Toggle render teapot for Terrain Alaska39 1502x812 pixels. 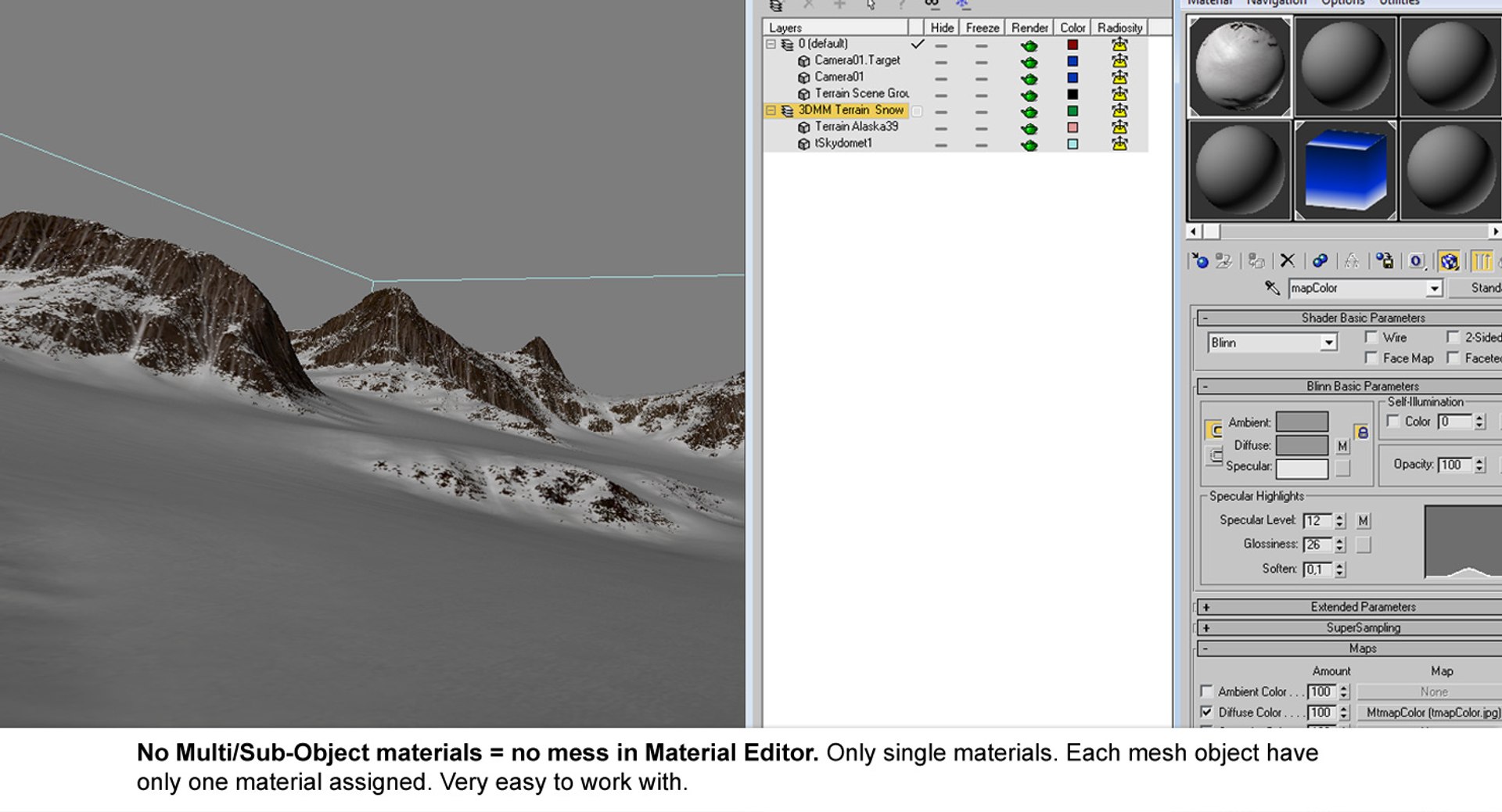1029,128
